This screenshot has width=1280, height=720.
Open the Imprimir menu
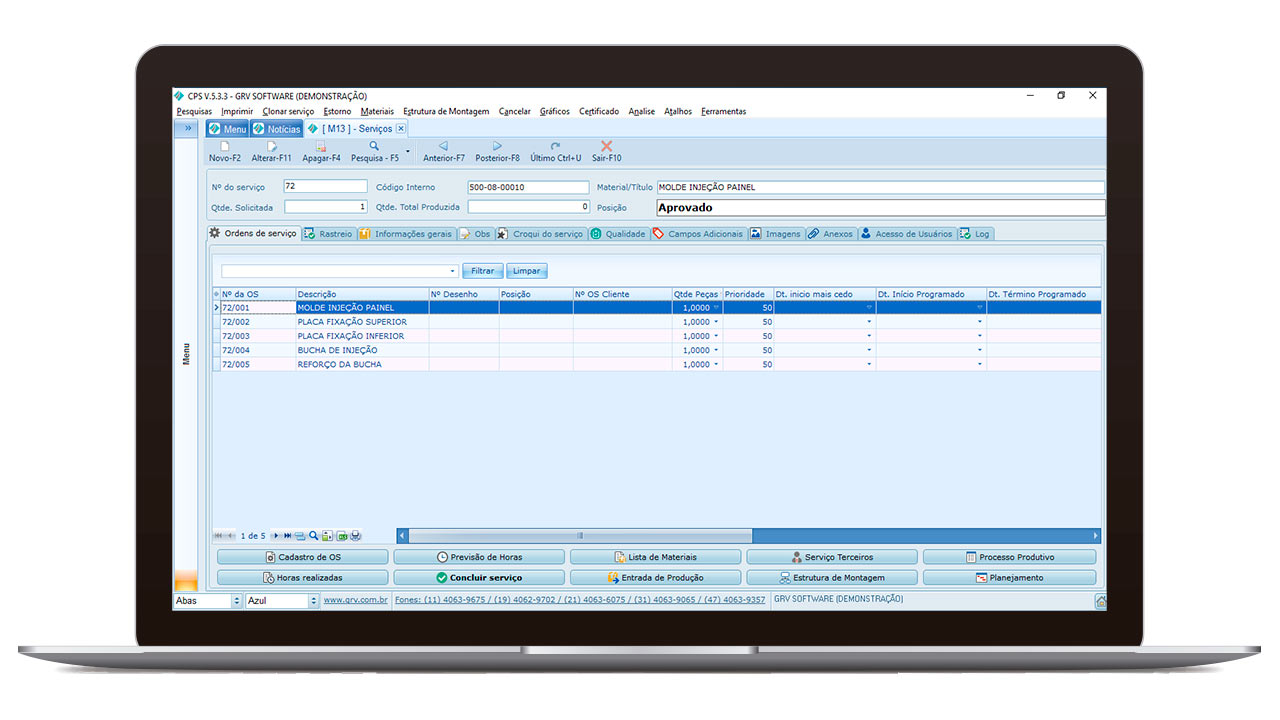(x=237, y=111)
